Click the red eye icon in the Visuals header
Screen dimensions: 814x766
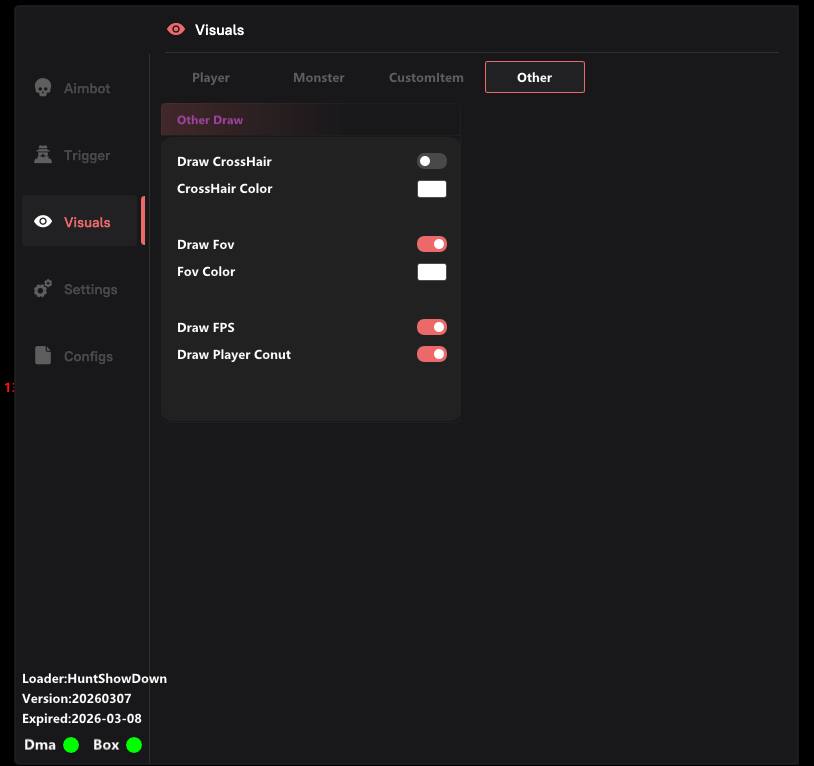pos(176,30)
